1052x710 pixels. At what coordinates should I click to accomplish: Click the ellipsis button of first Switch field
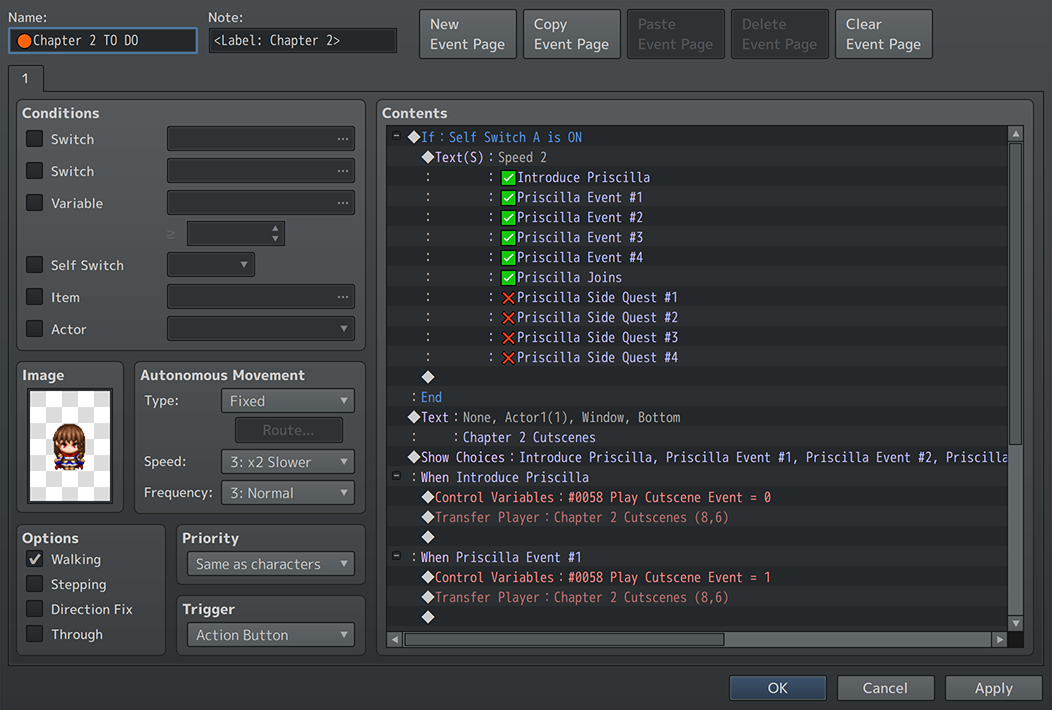pyautogui.click(x=343, y=139)
